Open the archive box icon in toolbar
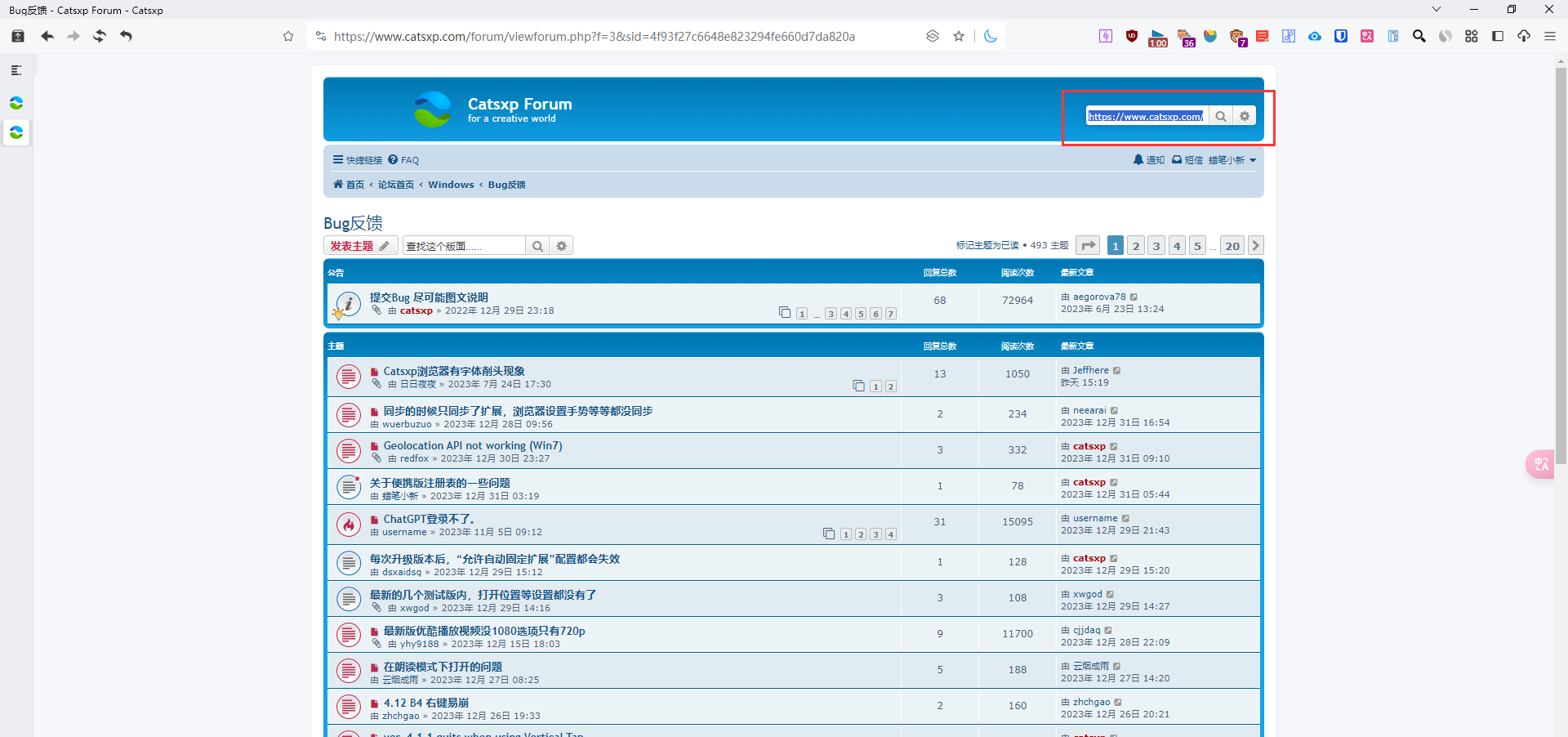 click(18, 36)
